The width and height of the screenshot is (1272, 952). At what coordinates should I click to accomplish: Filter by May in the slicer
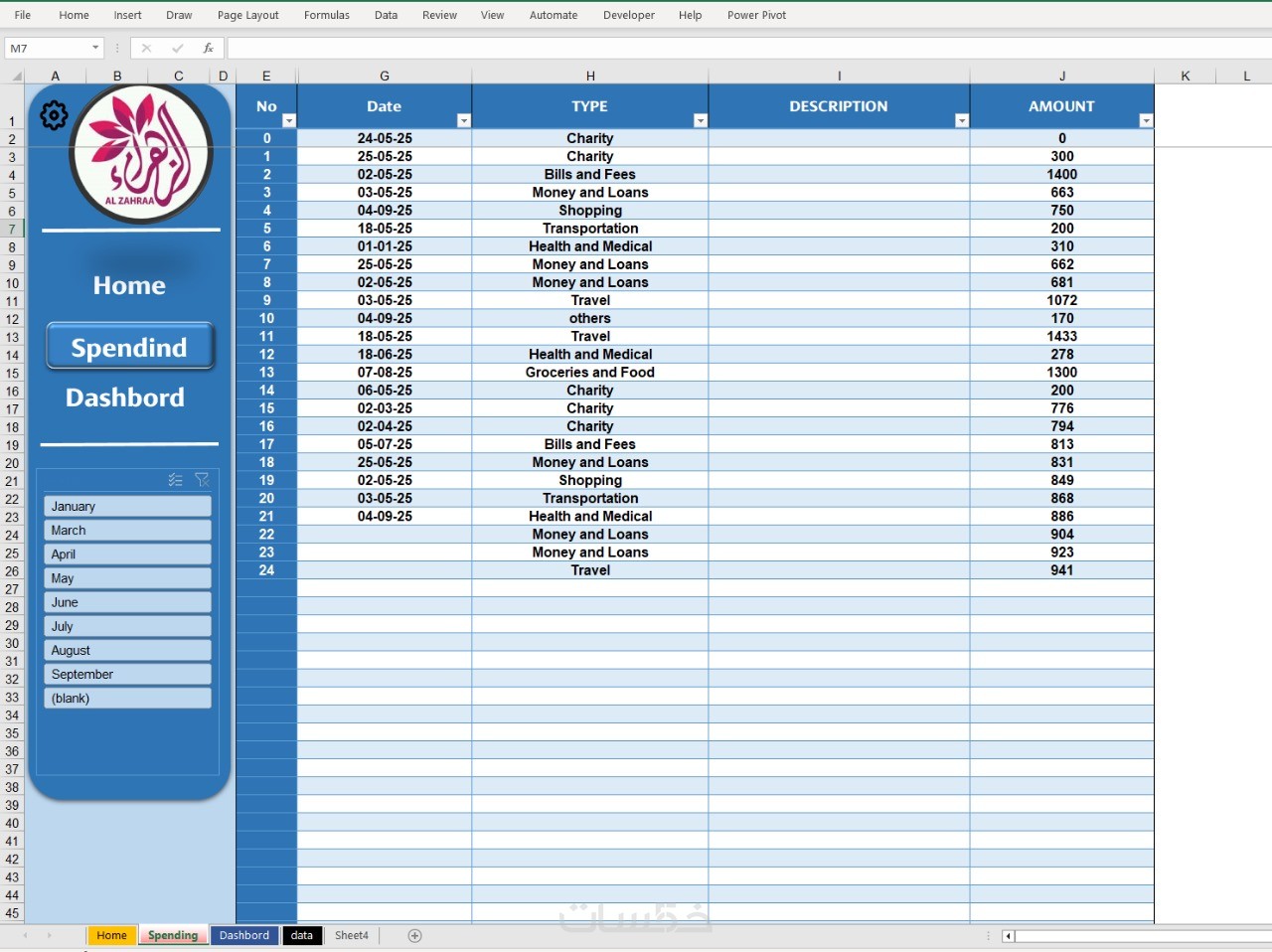click(x=127, y=578)
